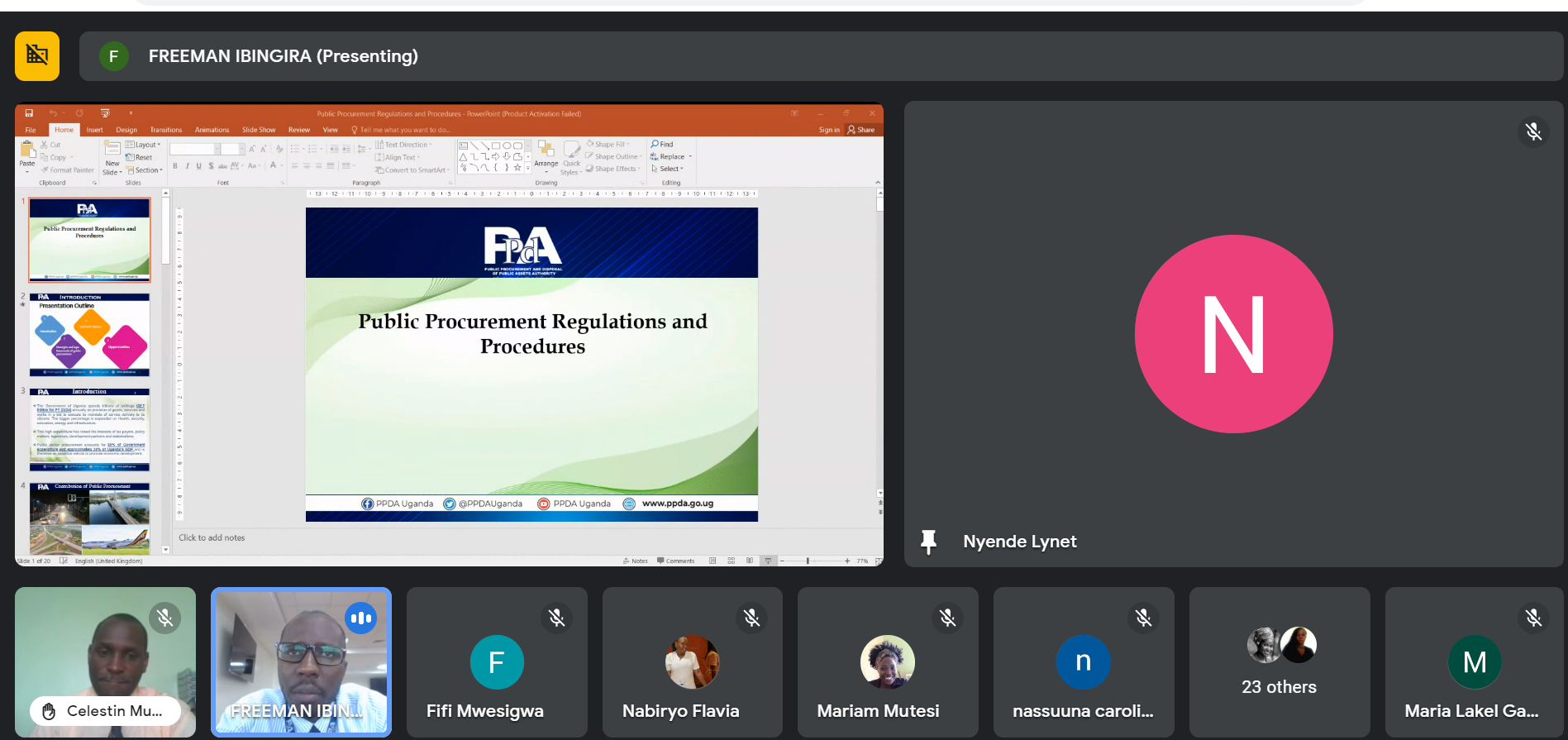Open the Section dropdown
This screenshot has width=1568, height=740.
145,169
